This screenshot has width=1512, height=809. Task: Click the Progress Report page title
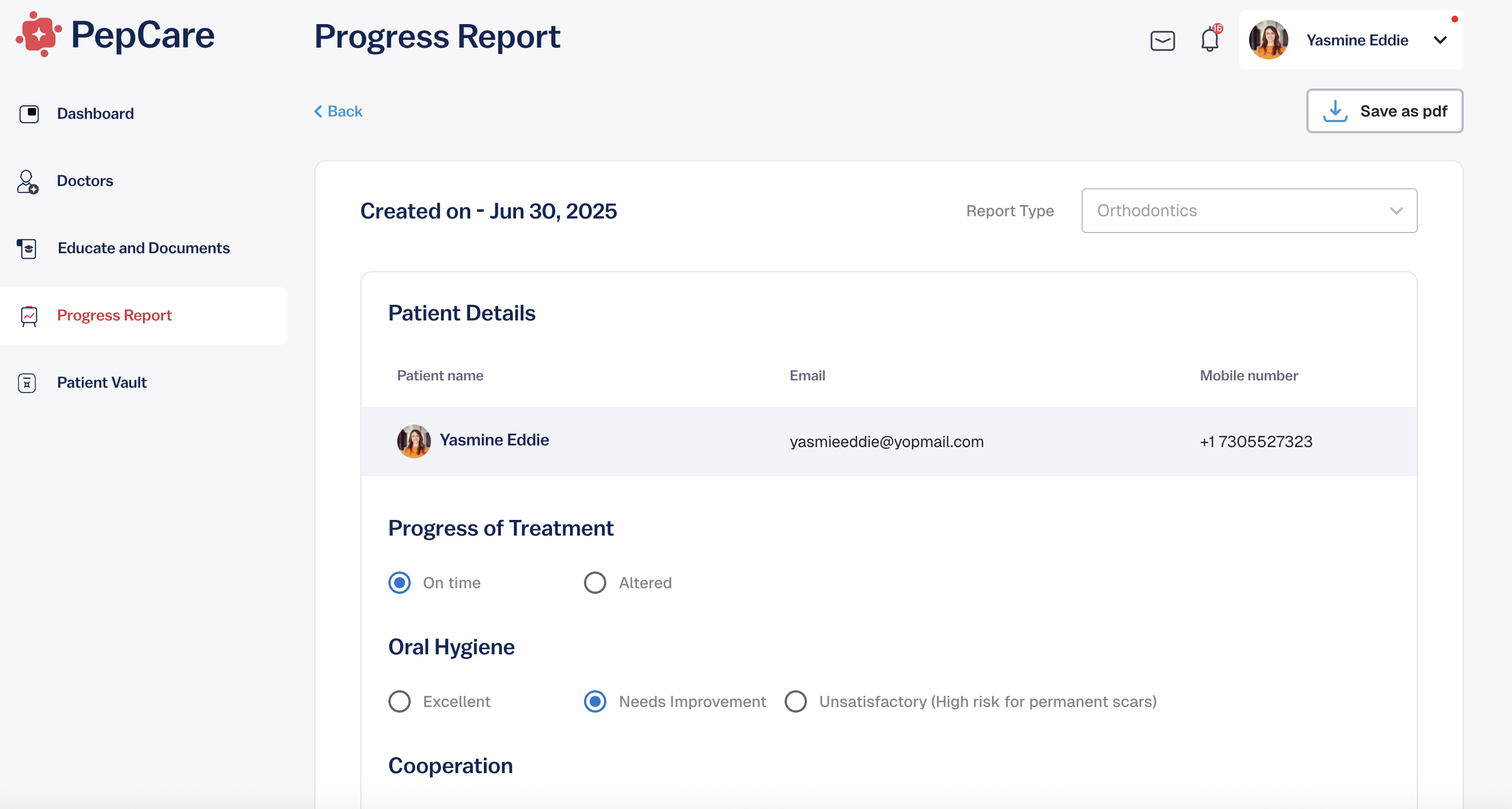437,36
